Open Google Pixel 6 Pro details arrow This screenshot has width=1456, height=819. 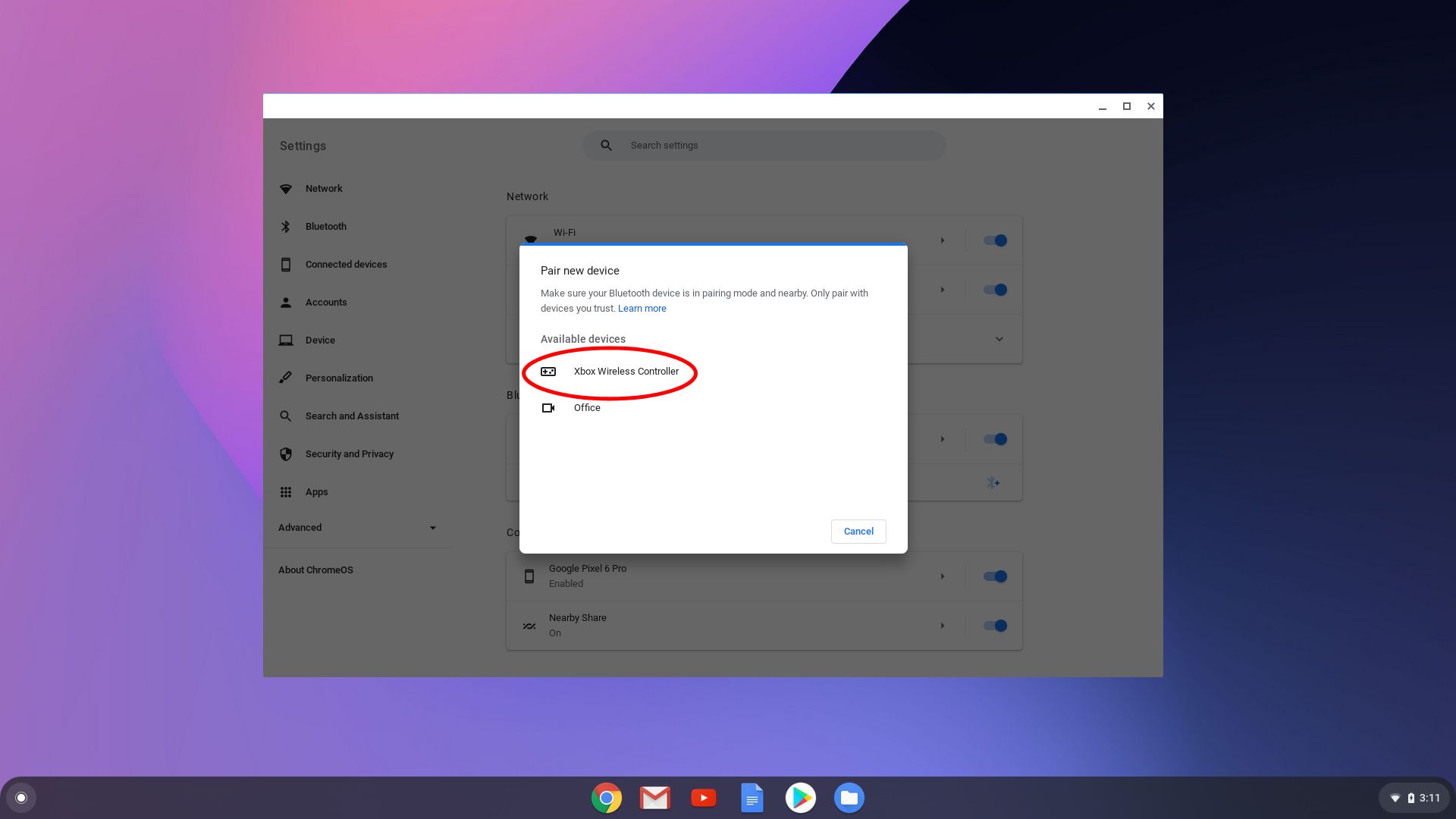(943, 577)
